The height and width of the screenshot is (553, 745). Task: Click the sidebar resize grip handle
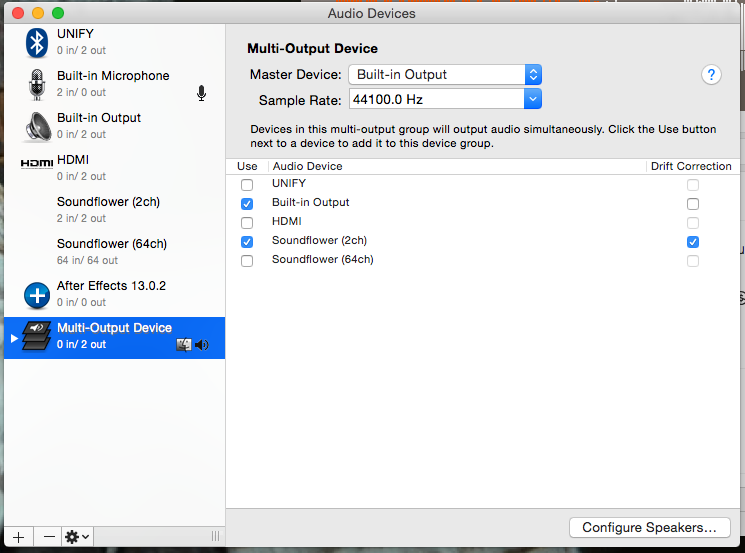pos(215,536)
